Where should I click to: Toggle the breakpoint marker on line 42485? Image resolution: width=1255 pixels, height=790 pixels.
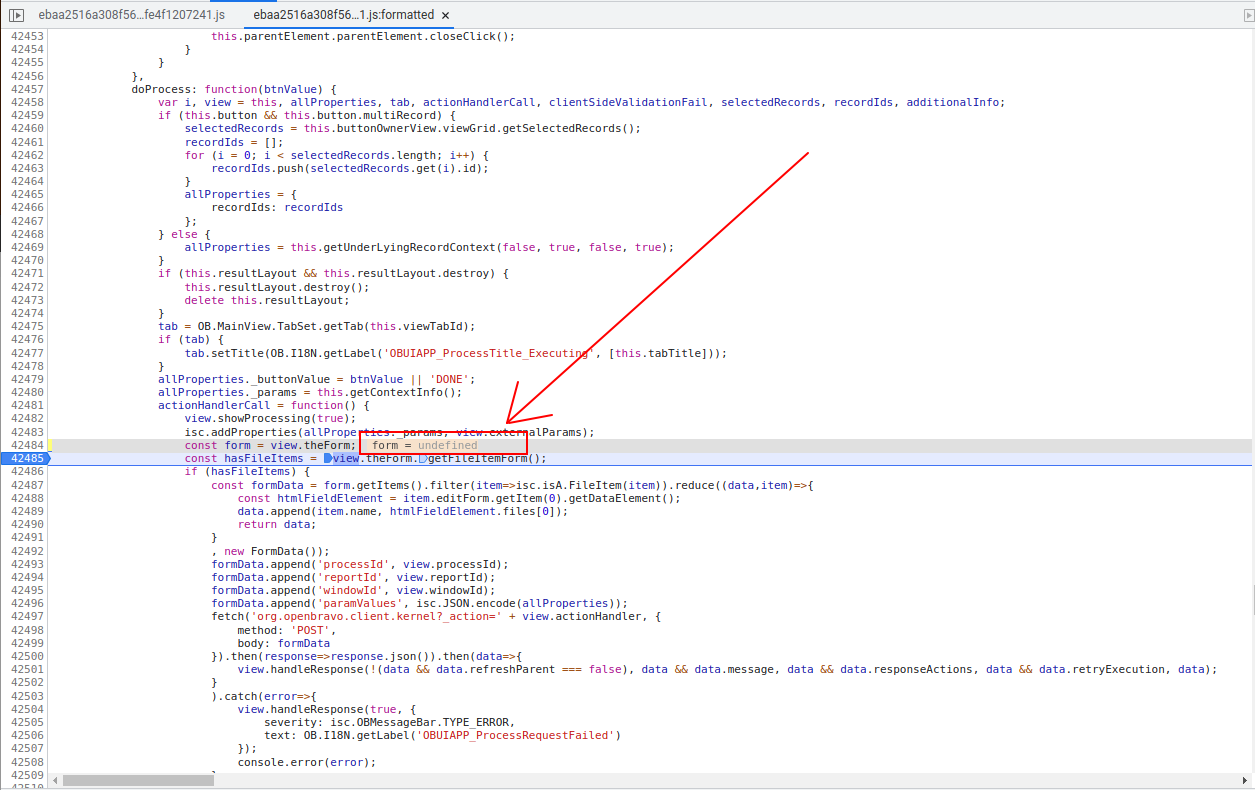[24, 459]
